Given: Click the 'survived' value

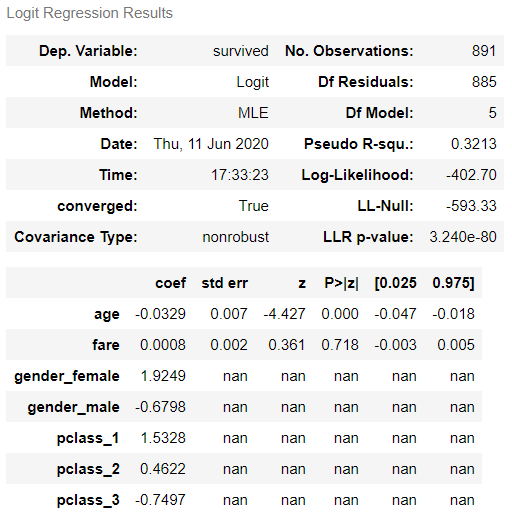Looking at the screenshot, I should point(241,51).
